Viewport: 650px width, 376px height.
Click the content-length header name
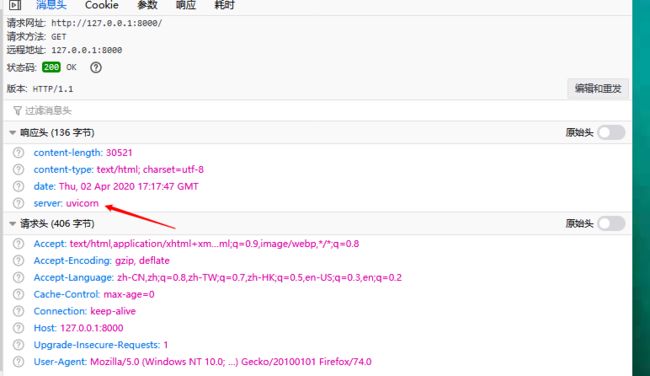tap(68, 153)
